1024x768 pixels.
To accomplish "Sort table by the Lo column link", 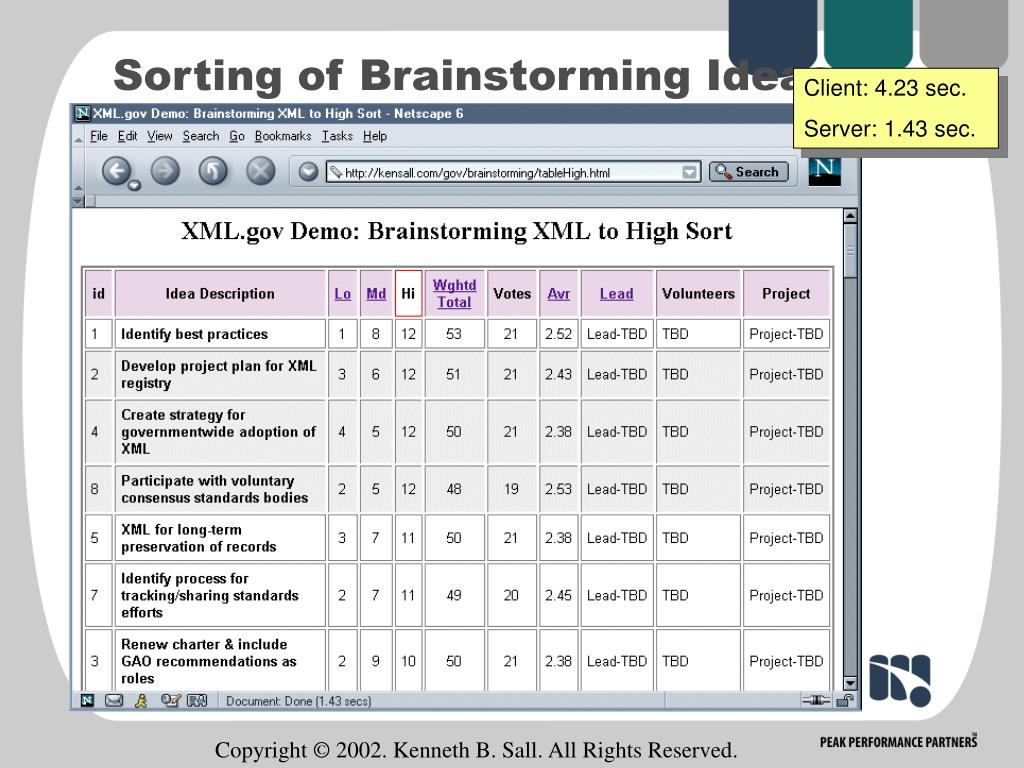I will pos(342,294).
